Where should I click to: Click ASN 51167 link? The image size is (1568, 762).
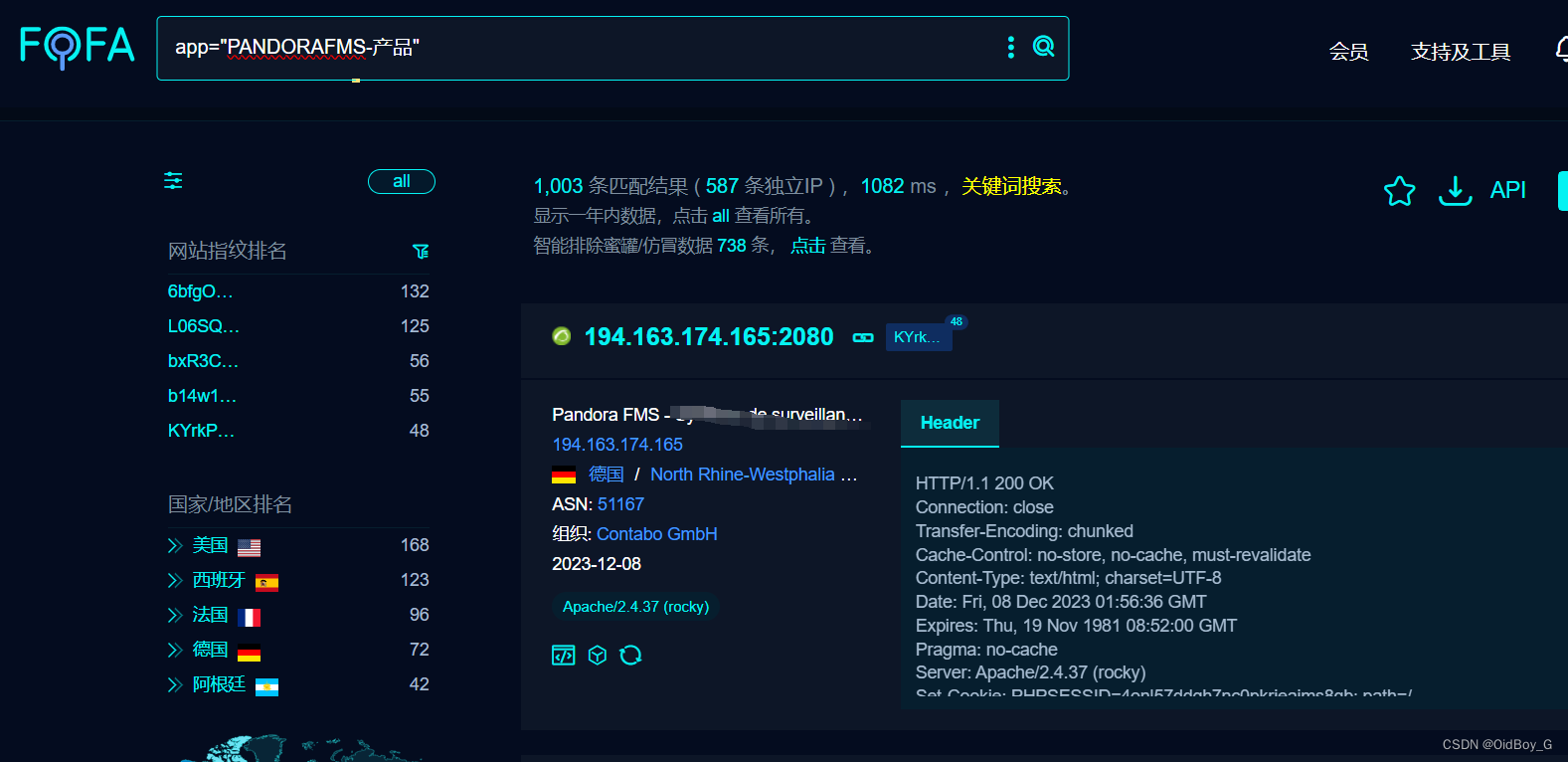[x=620, y=504]
